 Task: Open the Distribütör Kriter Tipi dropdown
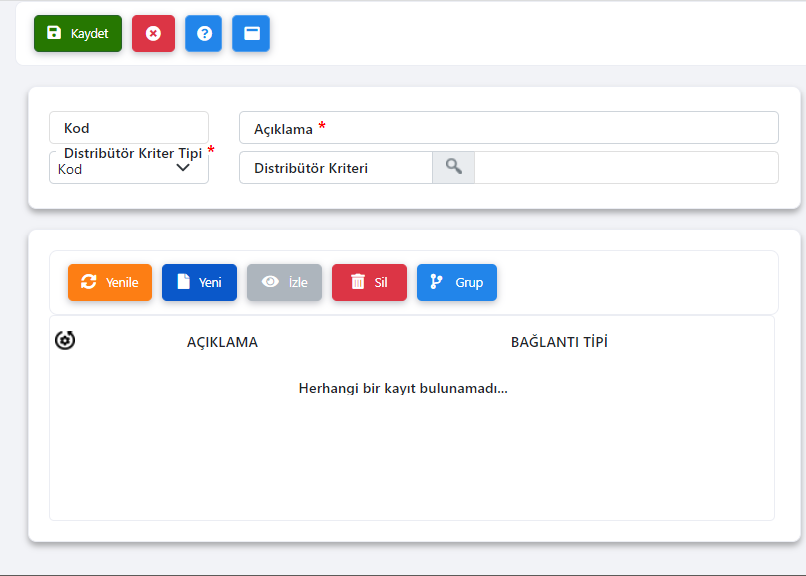click(x=120, y=168)
